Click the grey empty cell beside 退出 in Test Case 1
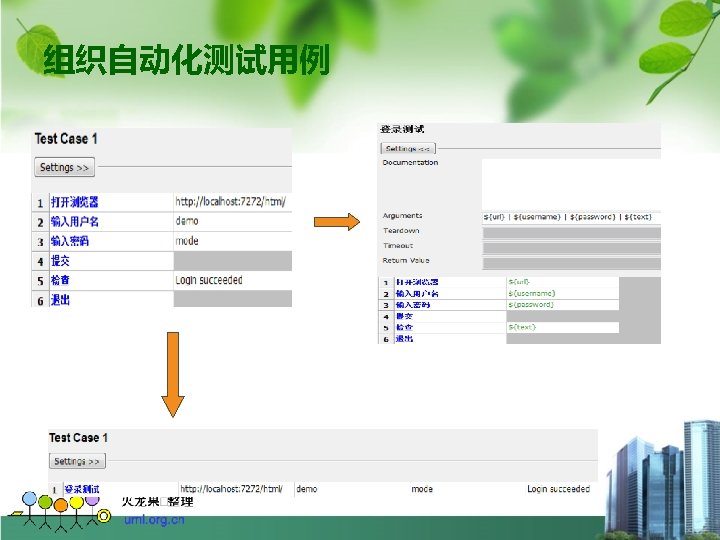 click(233, 299)
